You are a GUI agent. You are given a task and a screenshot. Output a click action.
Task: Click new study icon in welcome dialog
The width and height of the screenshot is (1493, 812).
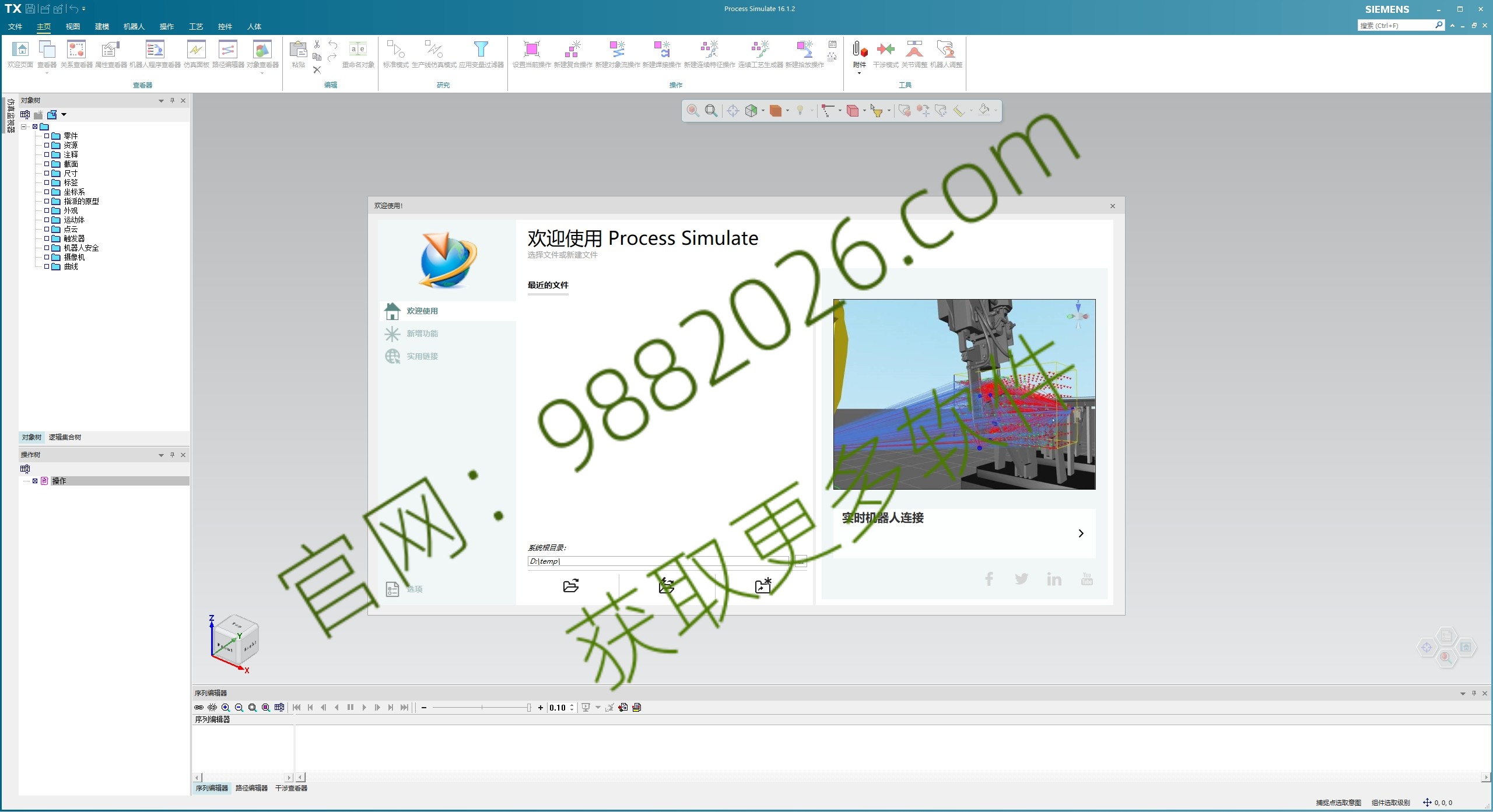[x=763, y=586]
